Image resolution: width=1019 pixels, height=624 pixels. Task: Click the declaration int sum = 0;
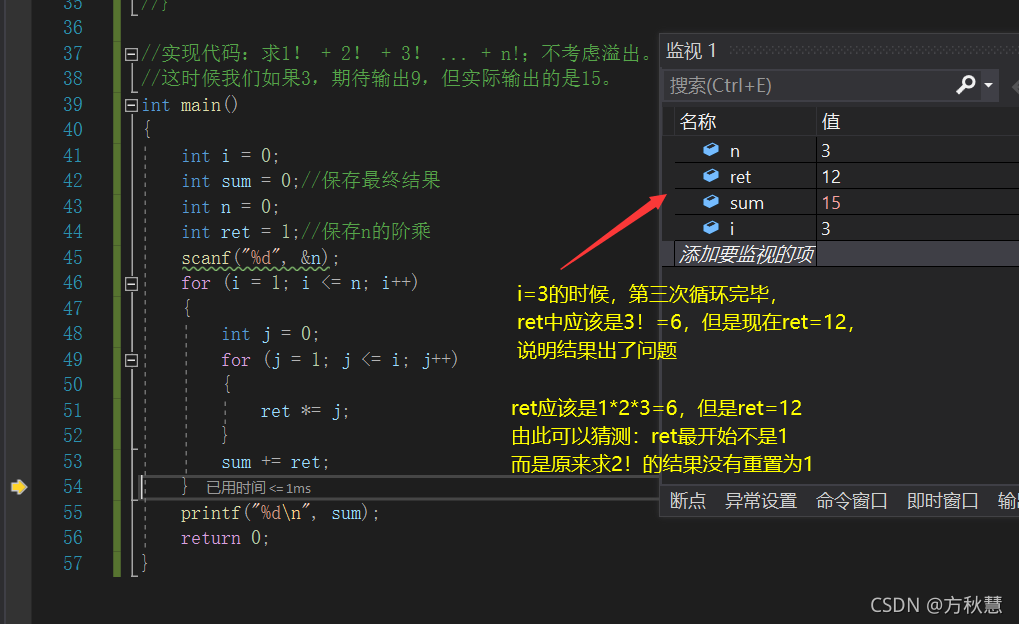[240, 181]
